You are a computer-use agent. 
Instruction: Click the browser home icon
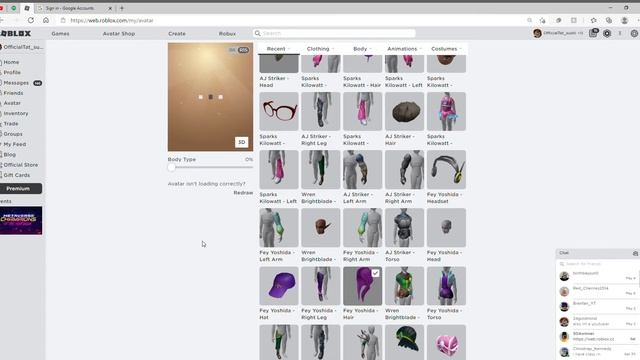(x=46, y=20)
